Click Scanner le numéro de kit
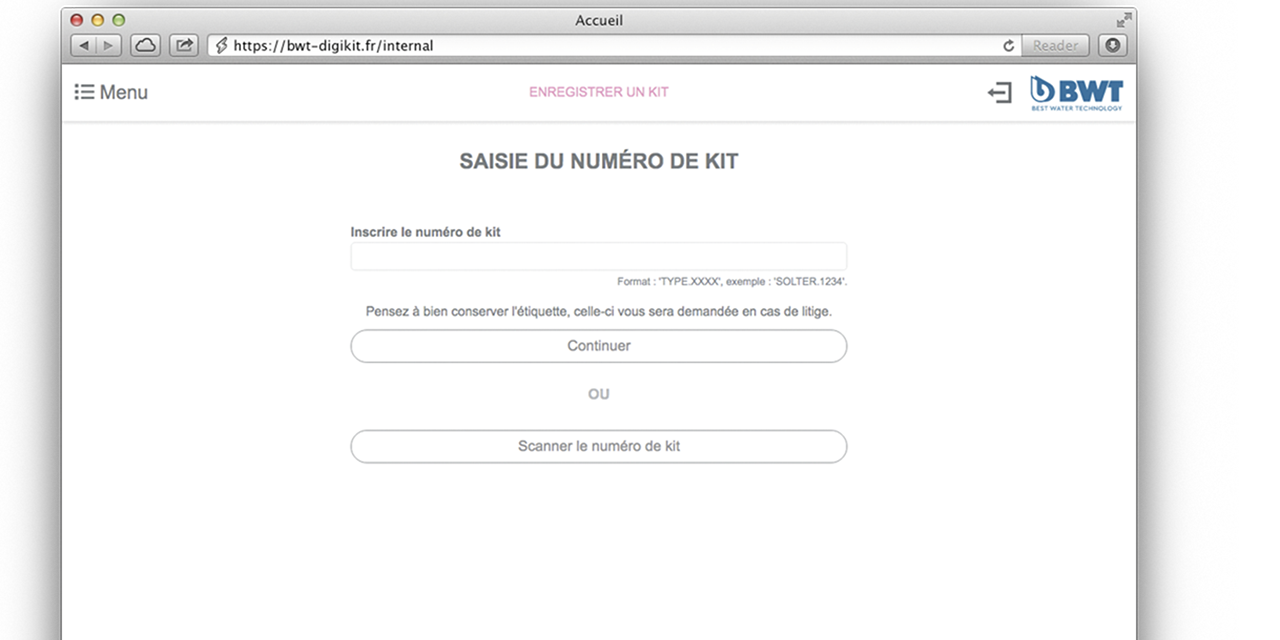The width and height of the screenshot is (1280, 640). click(598, 446)
